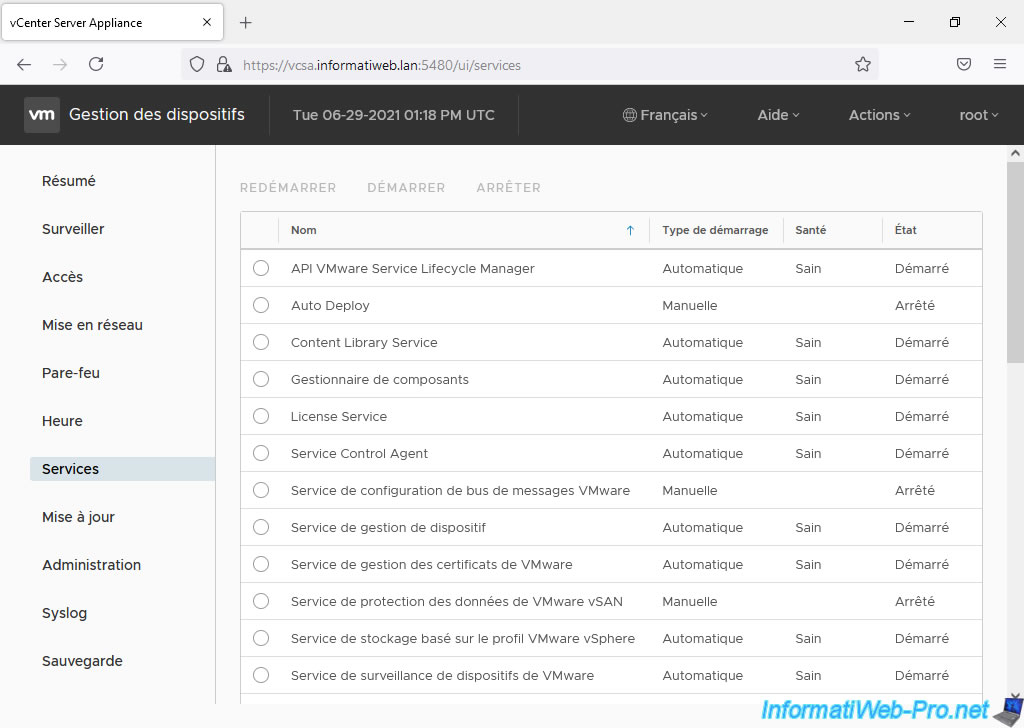Open the Français language dropdown
Viewport: 1024px width, 728px height.
point(665,115)
